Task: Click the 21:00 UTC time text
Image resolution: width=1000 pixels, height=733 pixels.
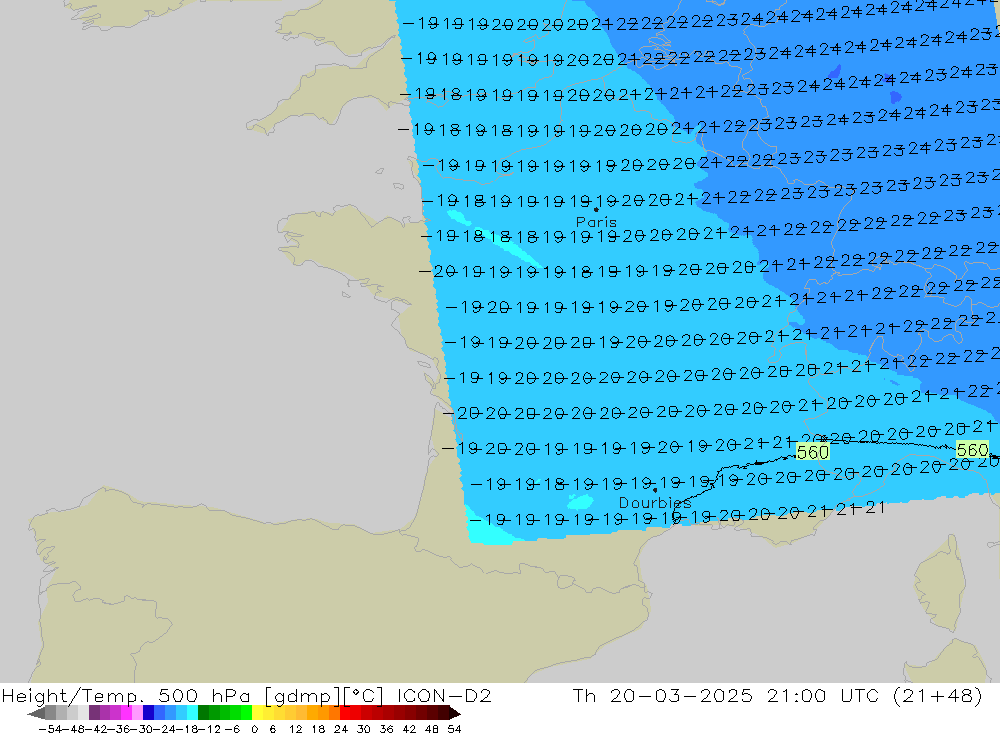Action: click(x=821, y=695)
